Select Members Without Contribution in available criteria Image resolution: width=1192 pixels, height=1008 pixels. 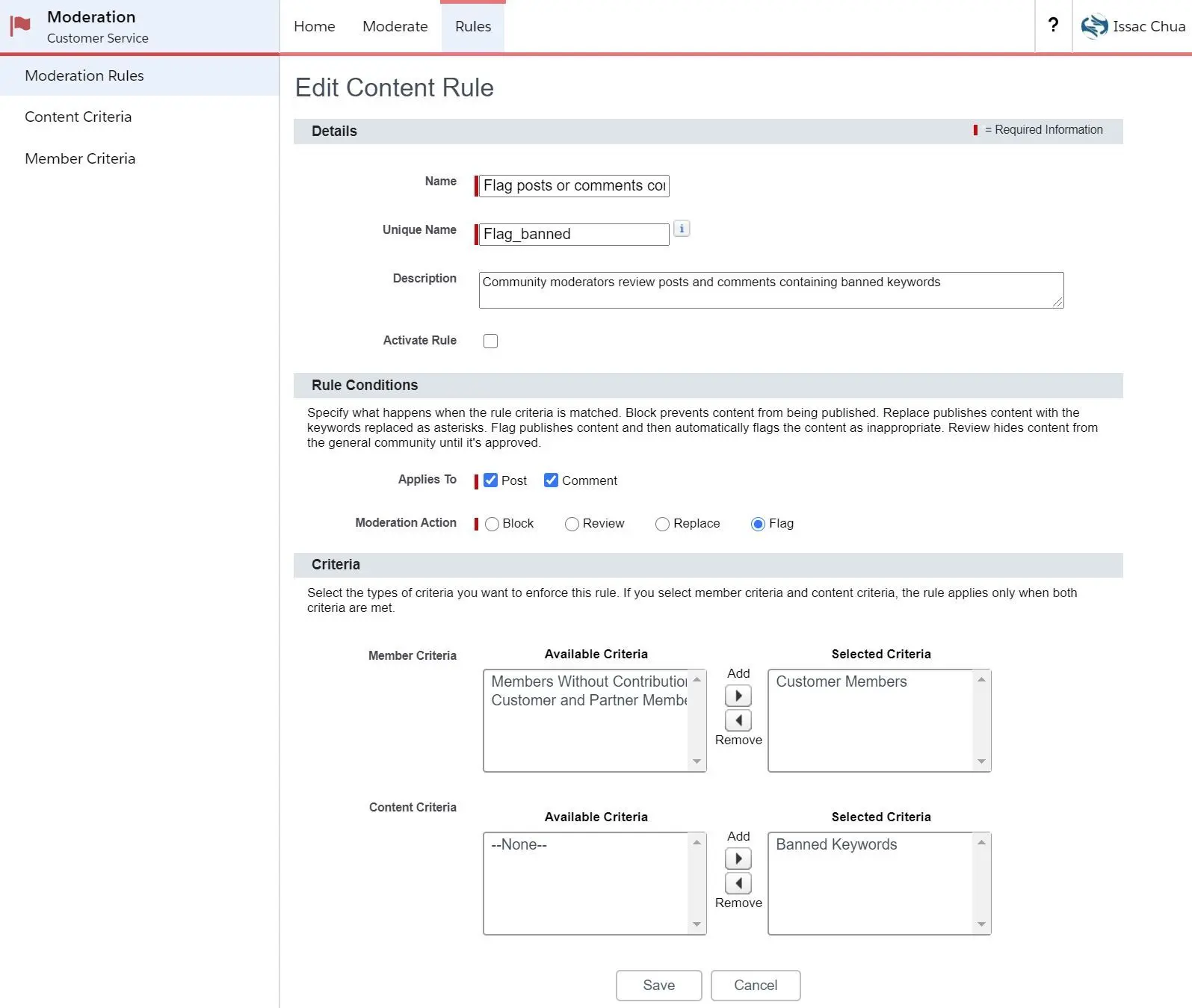(x=589, y=681)
